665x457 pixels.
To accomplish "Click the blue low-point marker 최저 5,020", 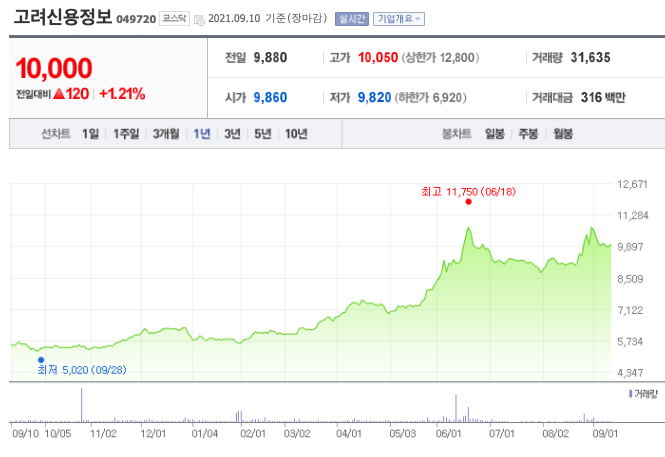I will pyautogui.click(x=41, y=360).
